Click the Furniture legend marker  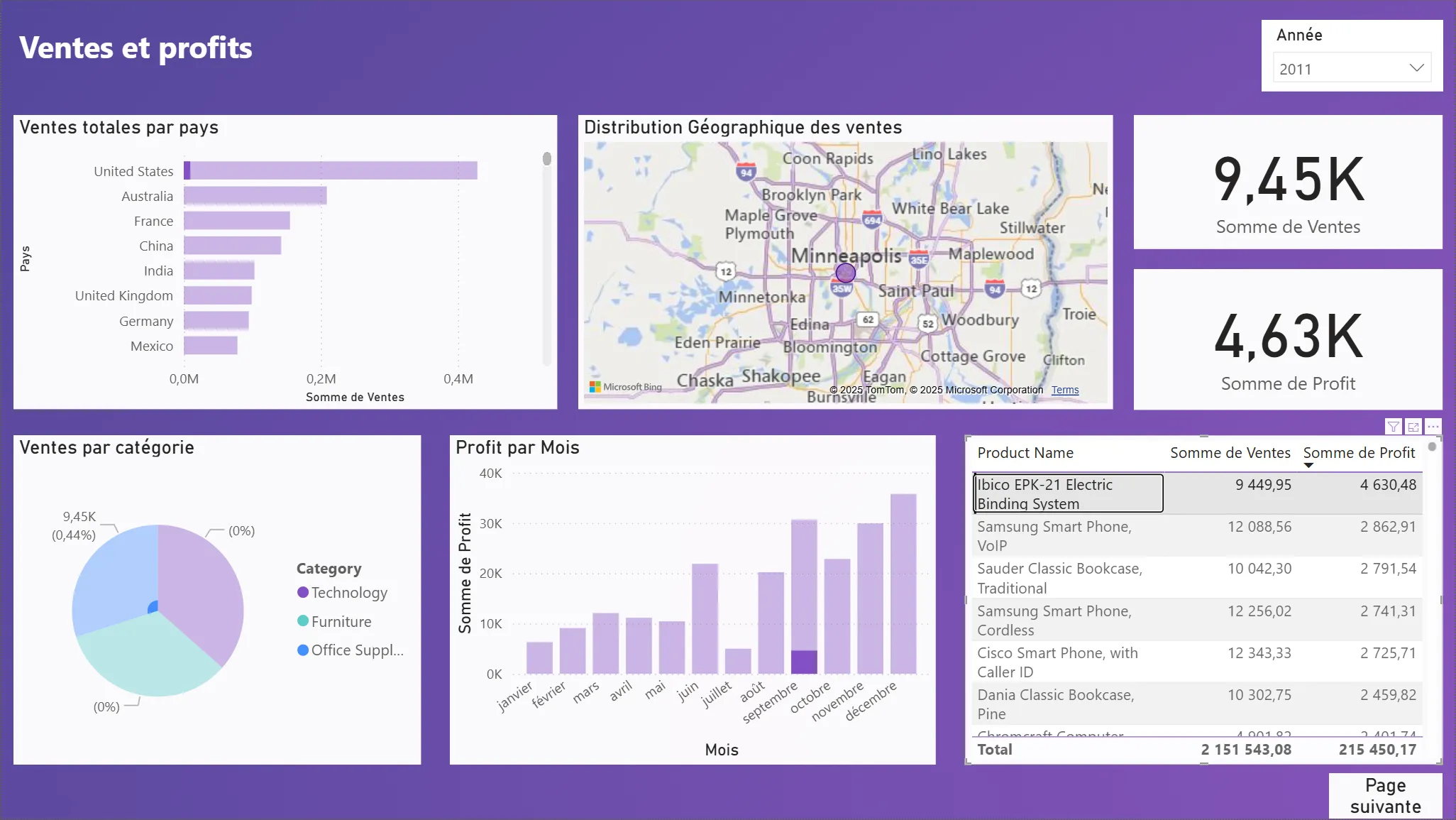click(x=303, y=621)
